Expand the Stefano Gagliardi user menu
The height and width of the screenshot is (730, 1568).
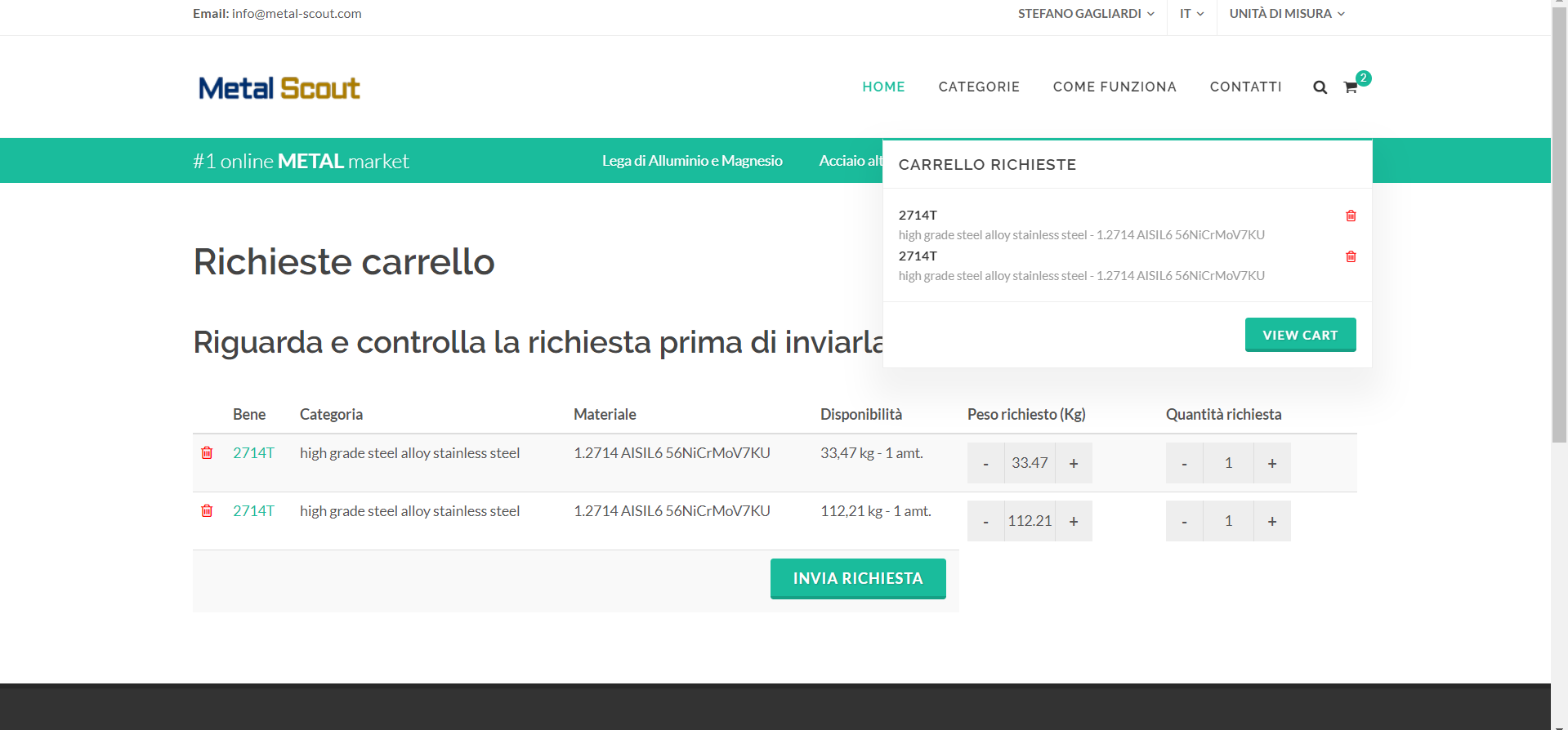[1085, 14]
